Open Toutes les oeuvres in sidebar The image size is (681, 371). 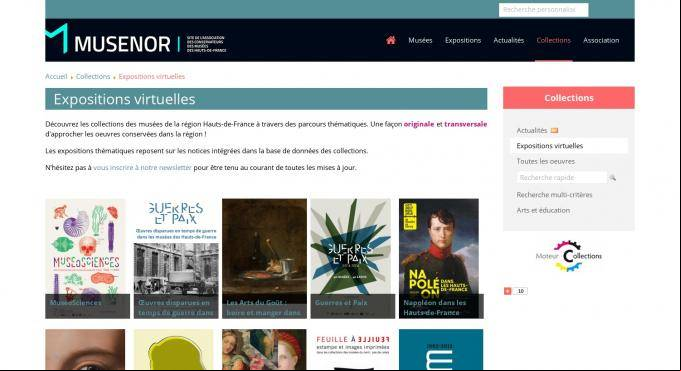click(545, 161)
